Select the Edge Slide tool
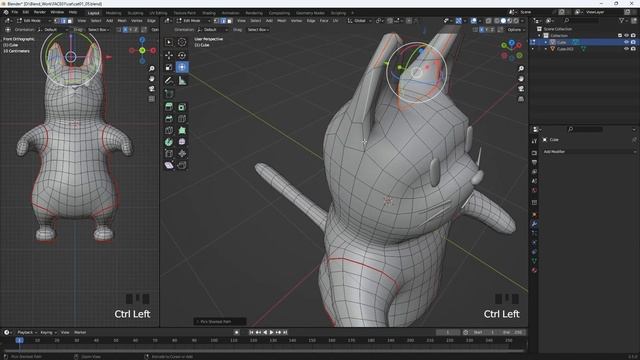The image size is (640, 360). [169, 153]
